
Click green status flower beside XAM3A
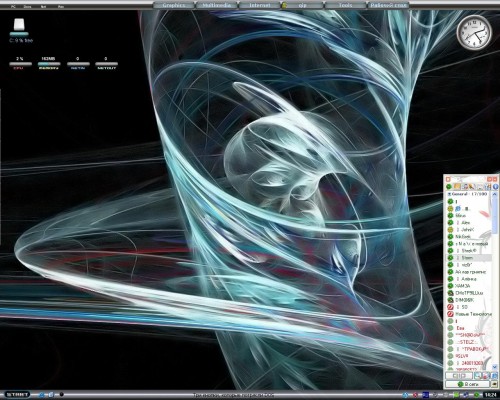click(450, 286)
